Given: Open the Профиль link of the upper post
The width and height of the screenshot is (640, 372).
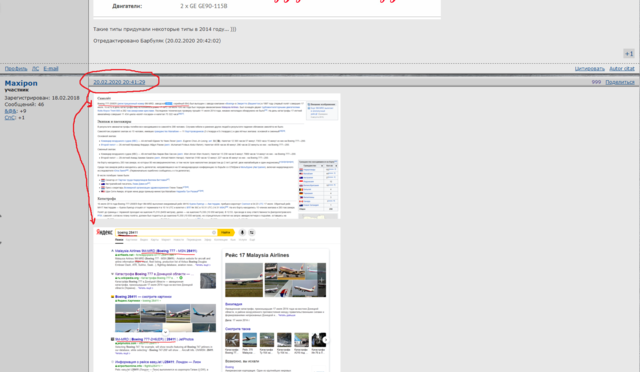Looking at the screenshot, I should pos(16,69).
